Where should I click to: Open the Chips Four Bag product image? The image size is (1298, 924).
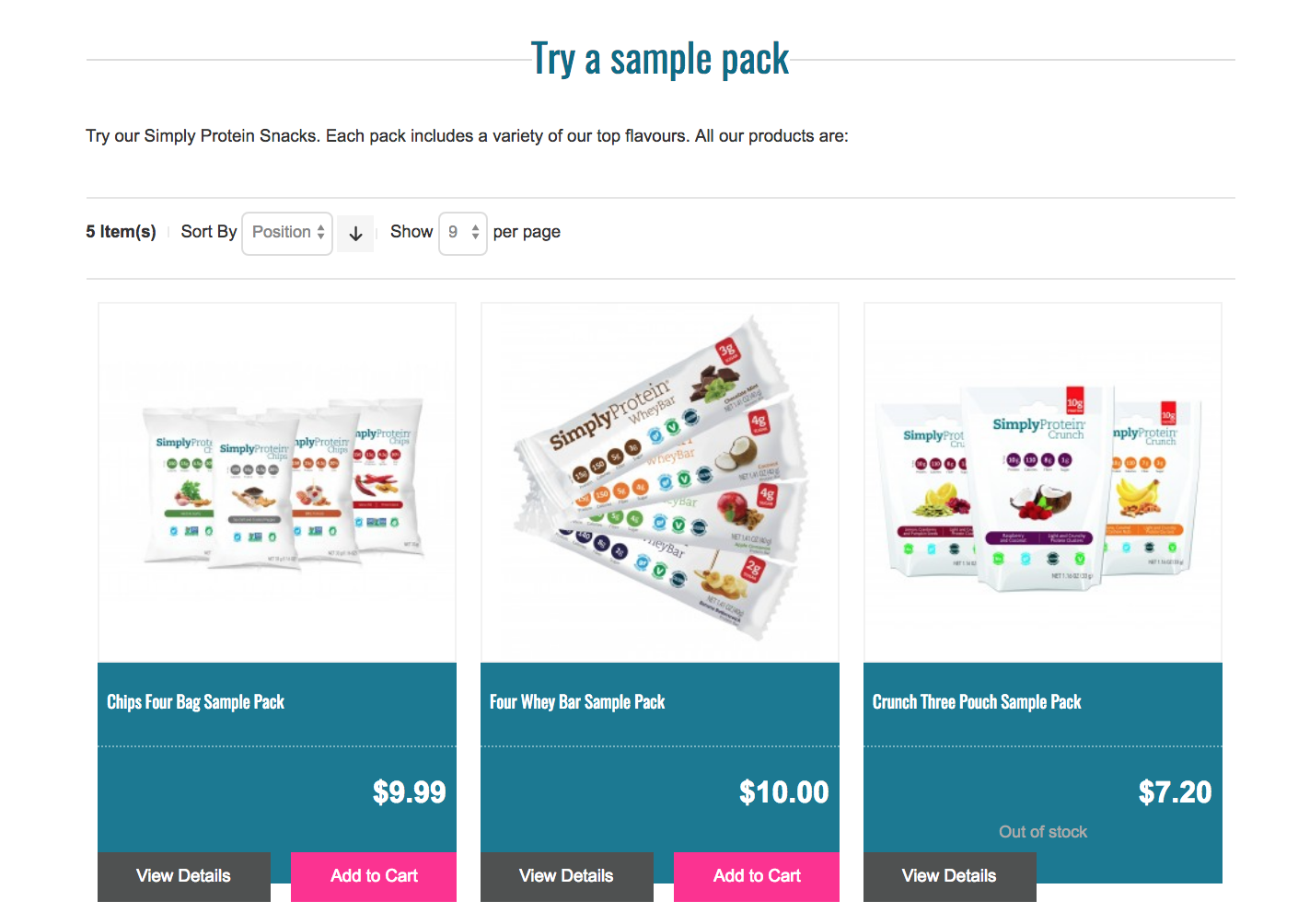(277, 483)
